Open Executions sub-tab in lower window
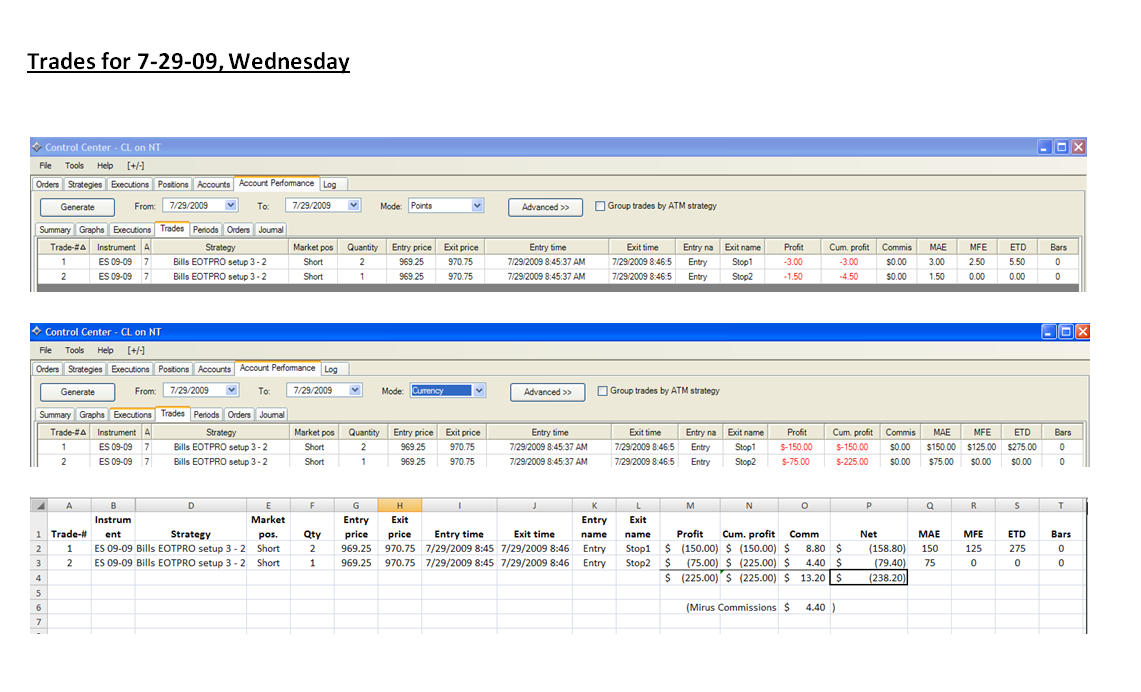 tap(132, 415)
